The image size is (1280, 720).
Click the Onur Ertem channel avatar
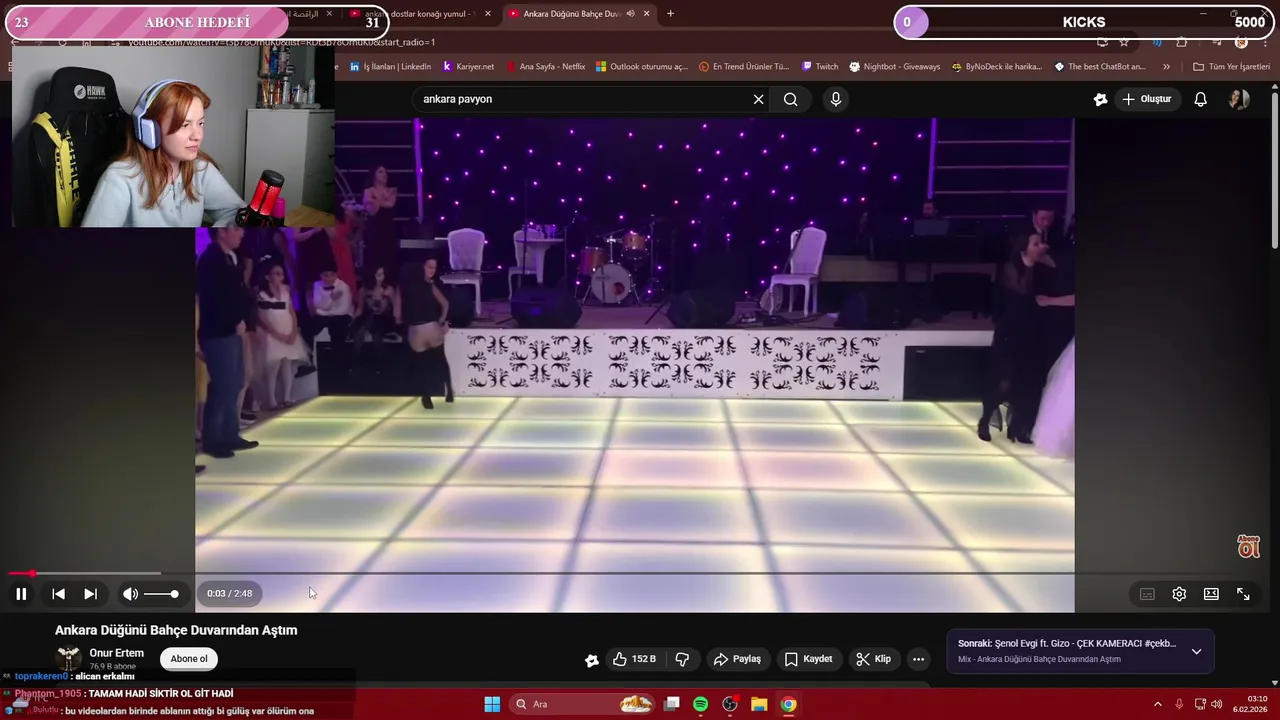tap(69, 658)
